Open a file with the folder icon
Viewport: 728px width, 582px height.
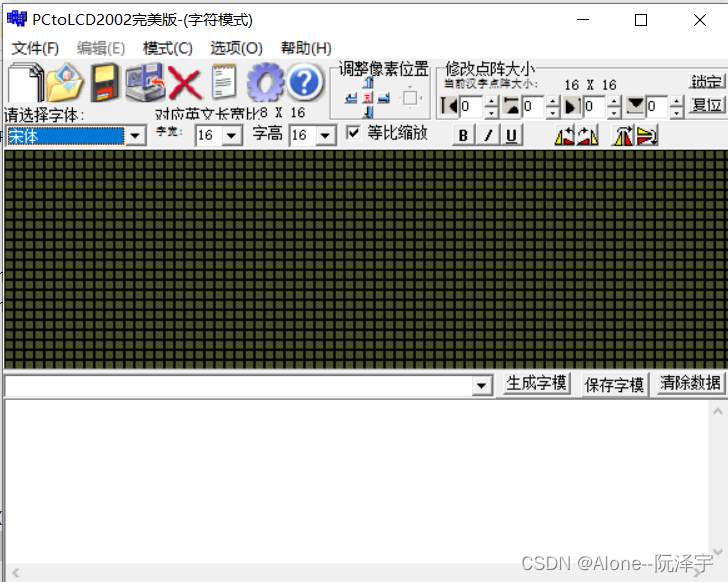point(65,83)
